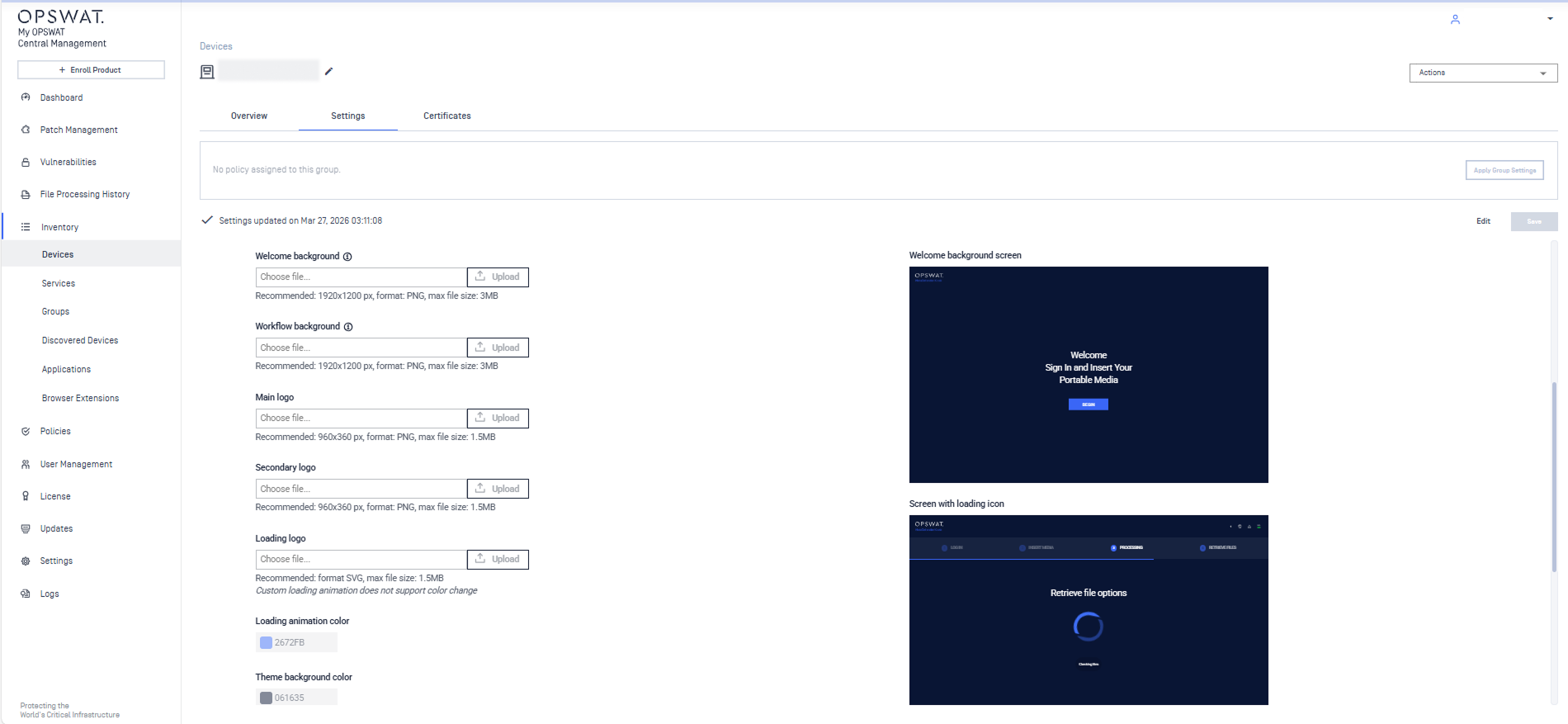Viewport: 1568px width, 724px height.
Task: Click Secondary logo Choose file field
Action: [361, 489]
